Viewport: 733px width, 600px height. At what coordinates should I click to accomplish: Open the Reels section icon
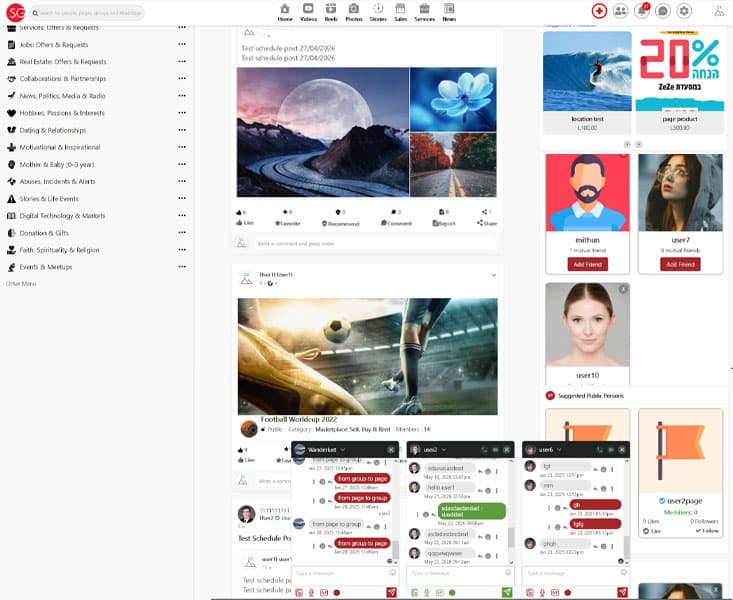[331, 12]
